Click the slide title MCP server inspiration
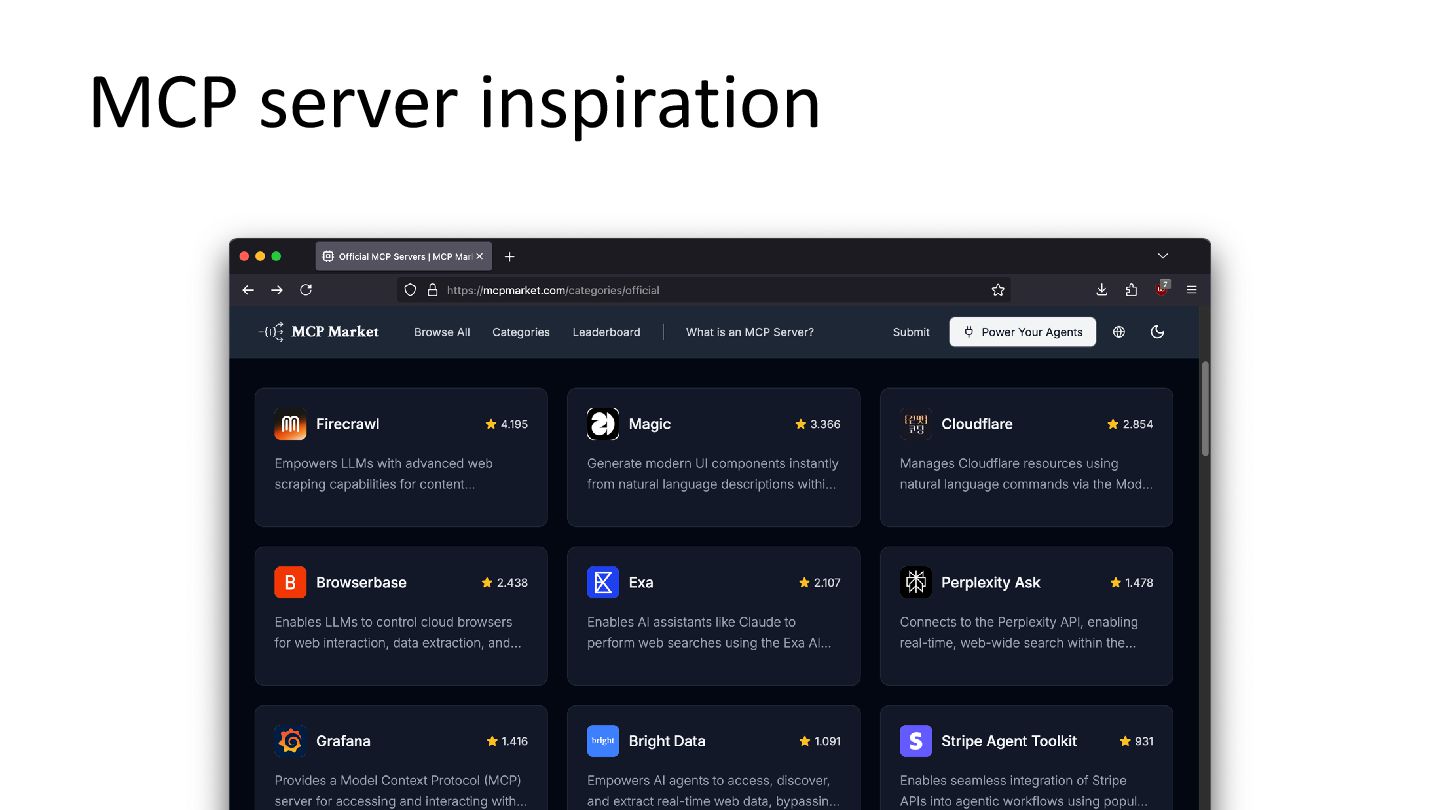Image resolution: width=1440 pixels, height=810 pixels. (x=455, y=102)
